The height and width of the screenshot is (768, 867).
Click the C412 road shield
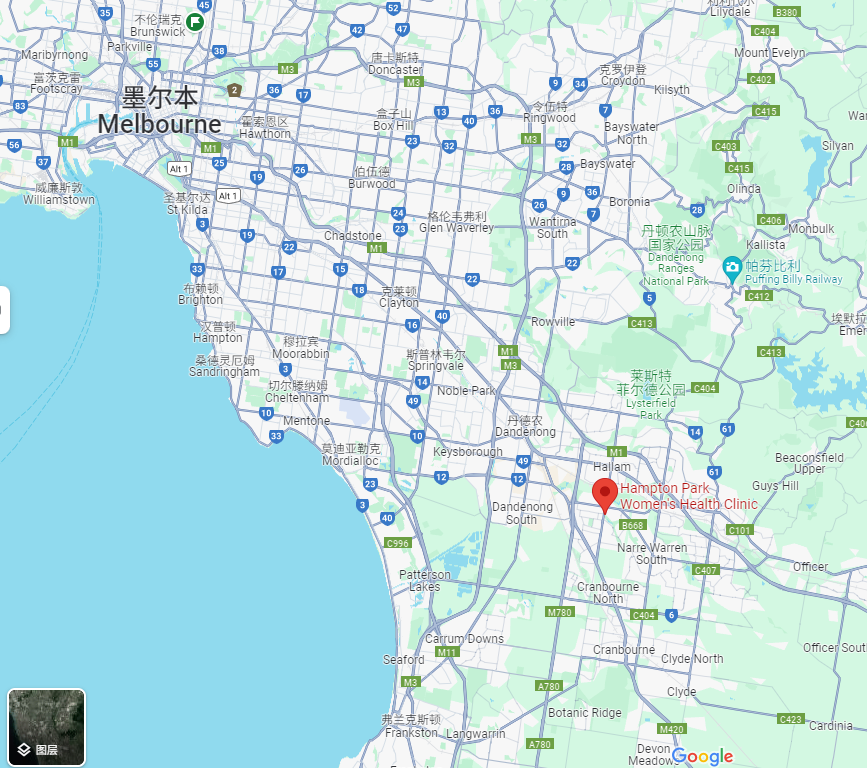click(x=758, y=296)
